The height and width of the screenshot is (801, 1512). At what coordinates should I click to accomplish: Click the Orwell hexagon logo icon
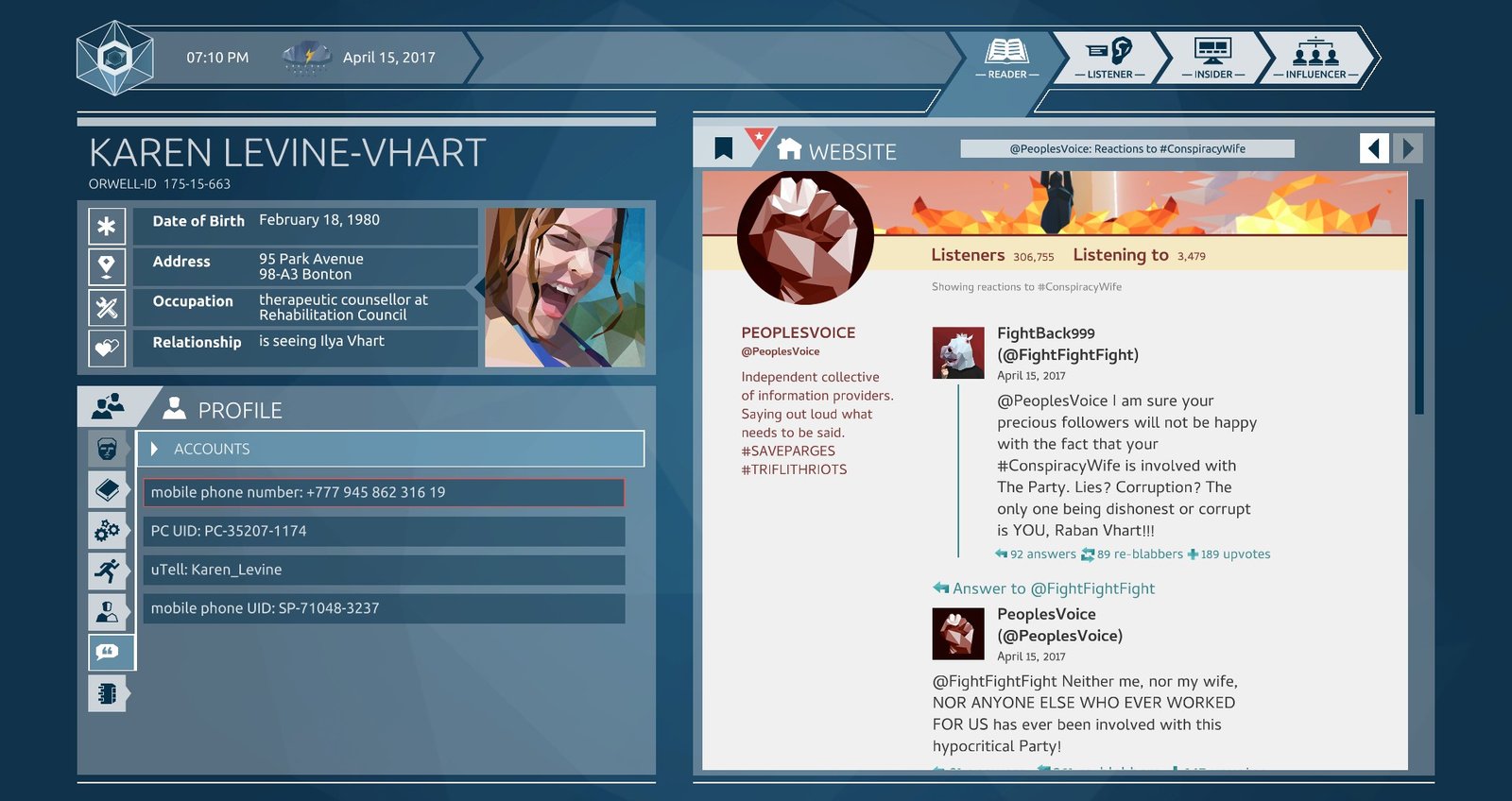tap(114, 59)
